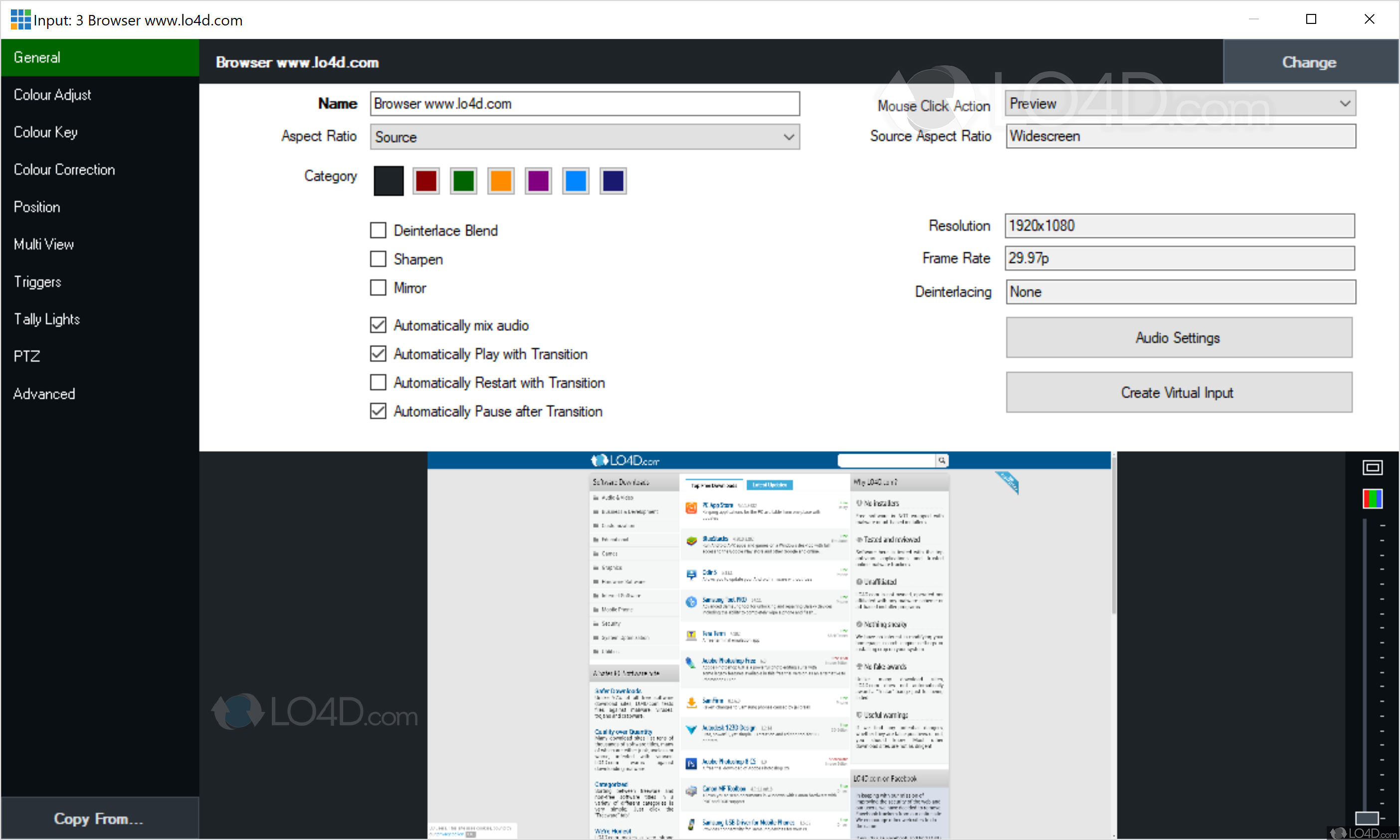This screenshot has height=840, width=1400.
Task: Select the dark red category swatch
Action: [x=426, y=181]
